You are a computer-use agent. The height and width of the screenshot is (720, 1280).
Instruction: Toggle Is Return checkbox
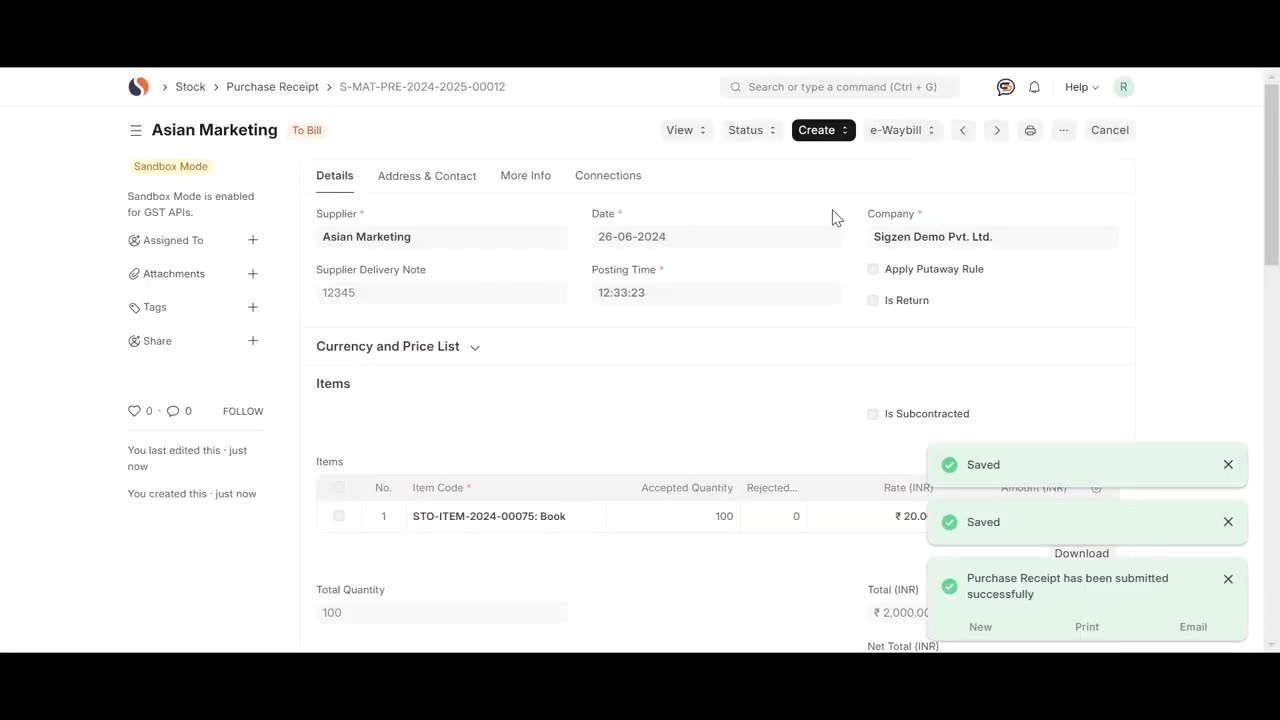click(873, 300)
